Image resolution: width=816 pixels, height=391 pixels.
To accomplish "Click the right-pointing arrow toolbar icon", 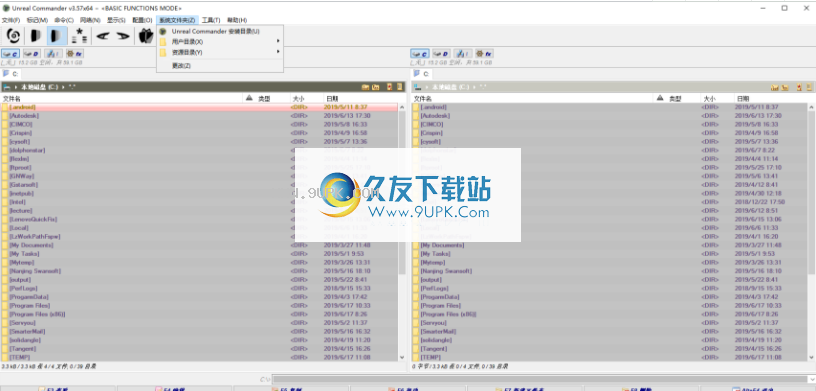I will click(123, 36).
